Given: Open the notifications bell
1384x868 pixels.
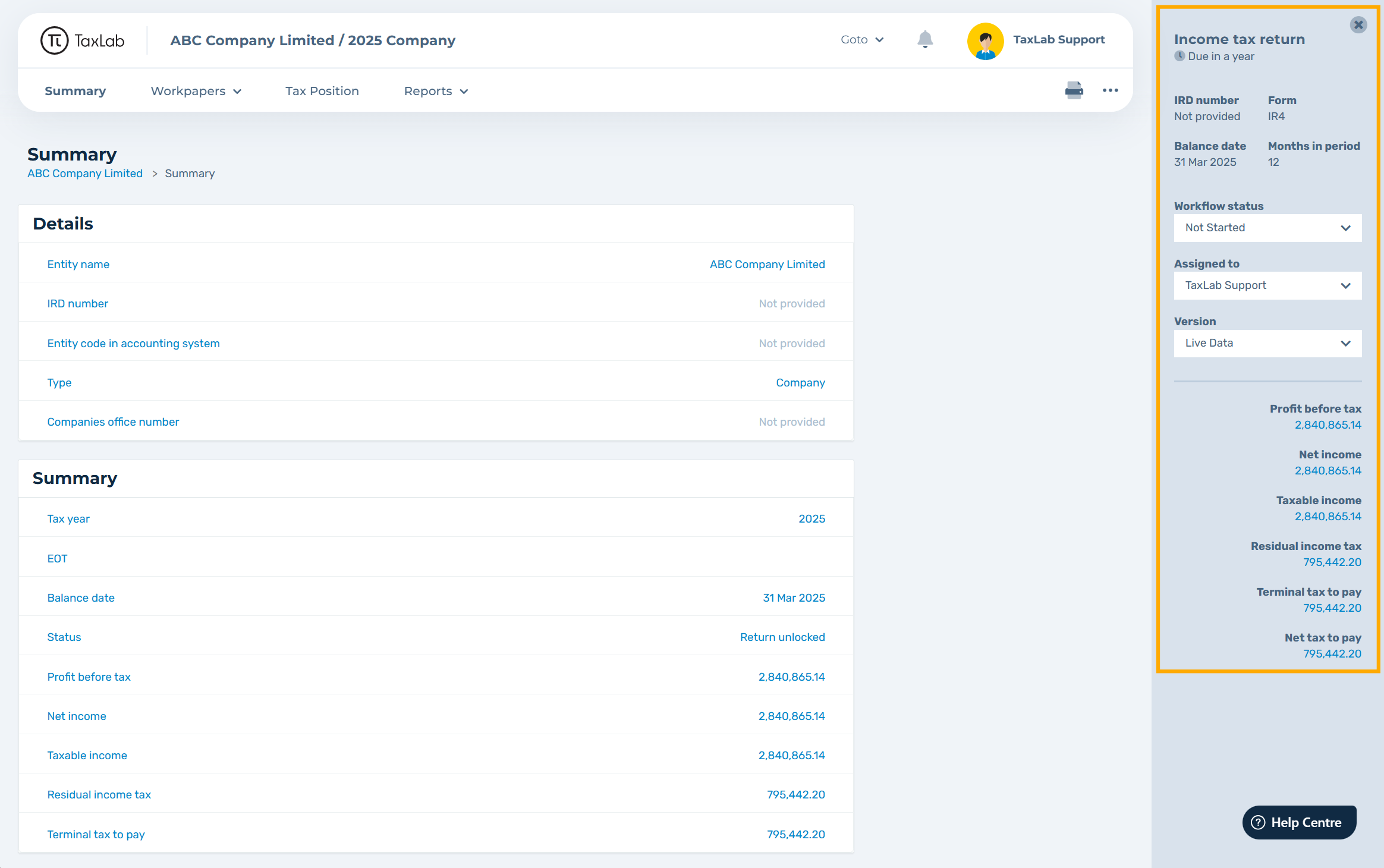Looking at the screenshot, I should click(x=925, y=40).
